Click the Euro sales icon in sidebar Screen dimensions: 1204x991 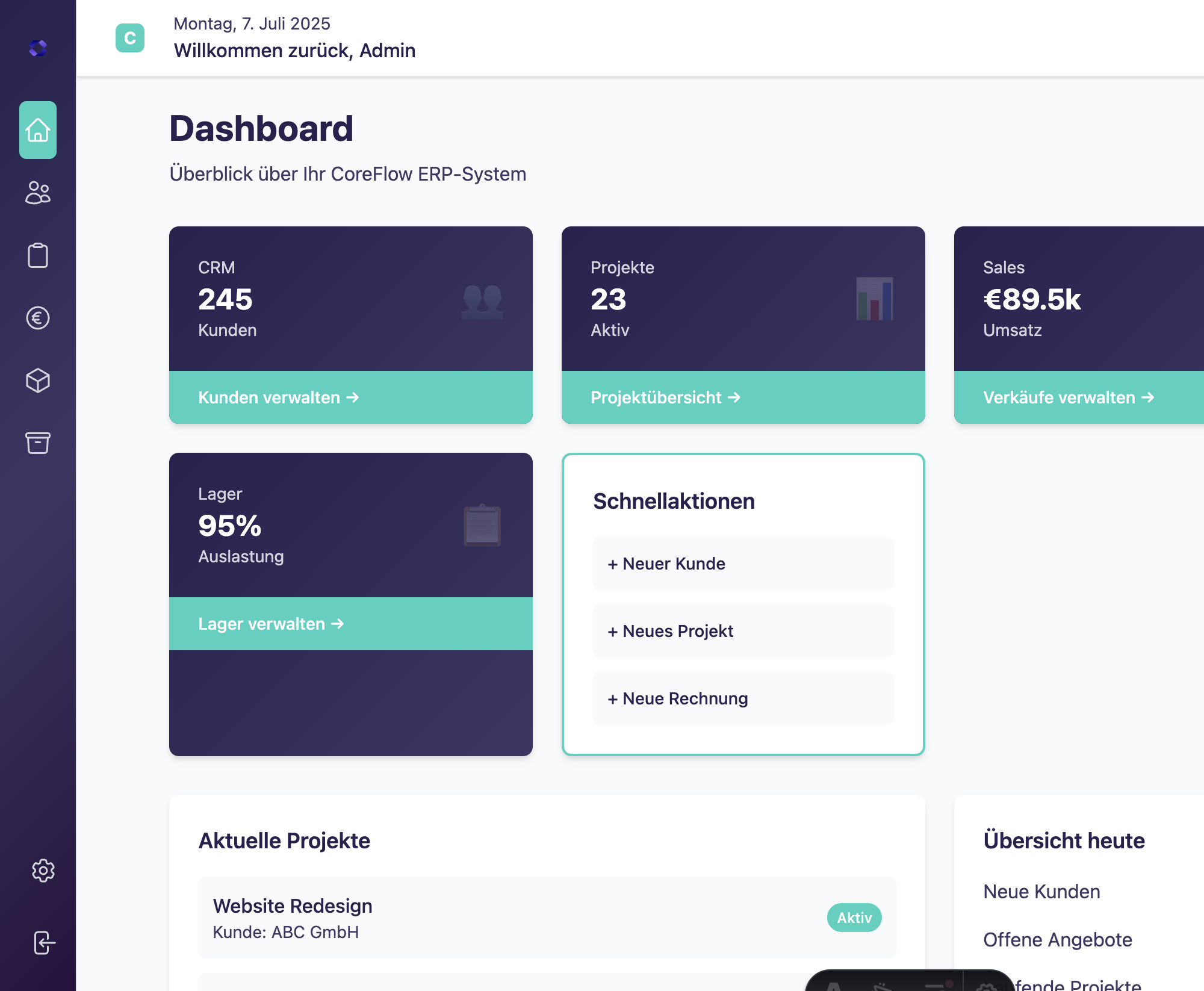(37, 318)
